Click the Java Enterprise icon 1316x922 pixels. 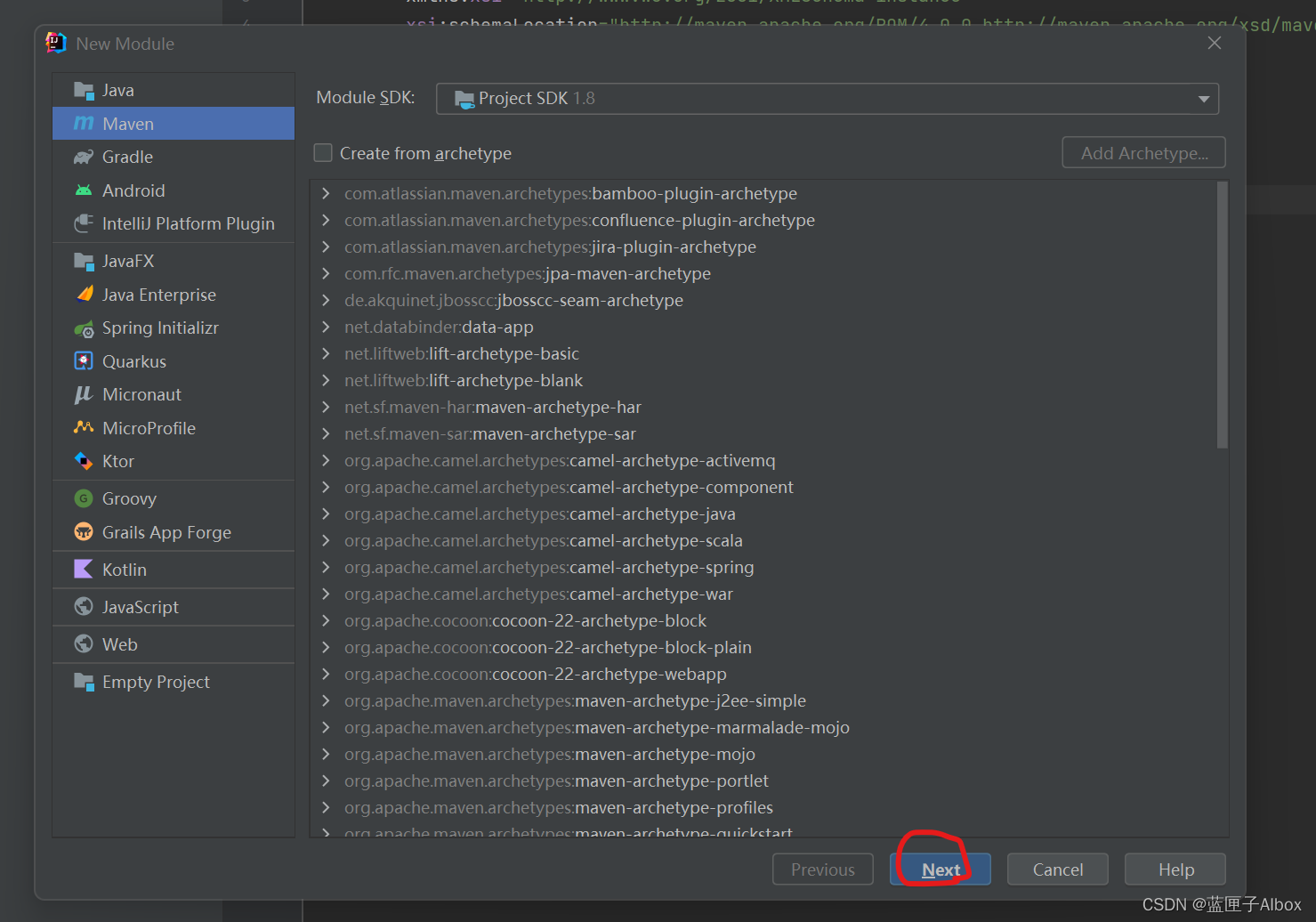[84, 295]
